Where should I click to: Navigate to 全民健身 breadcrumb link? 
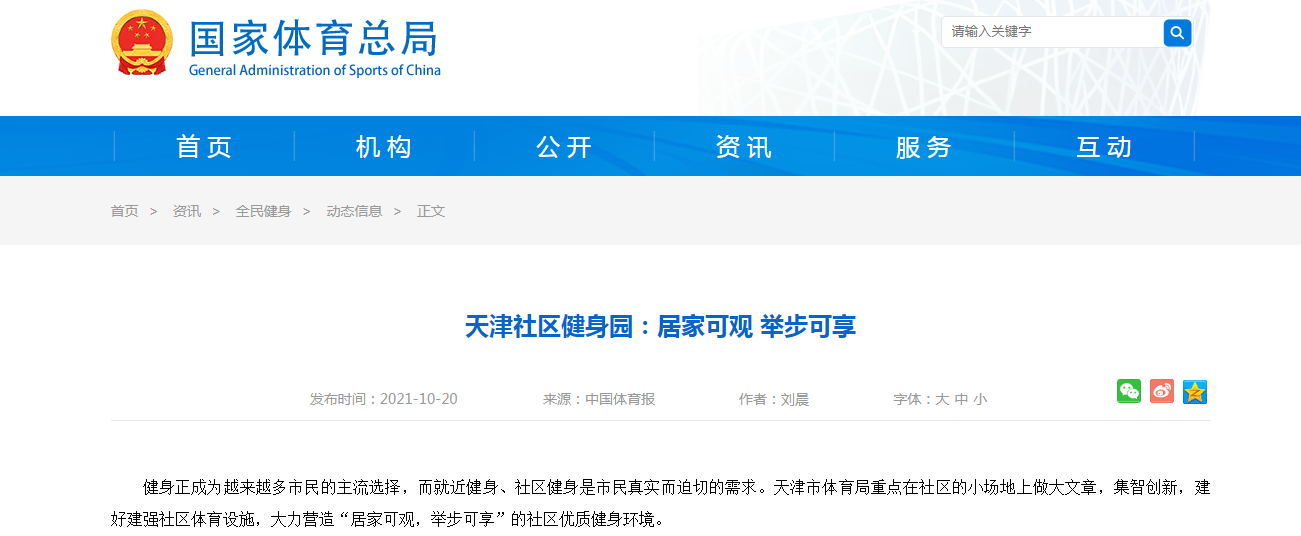click(x=263, y=211)
